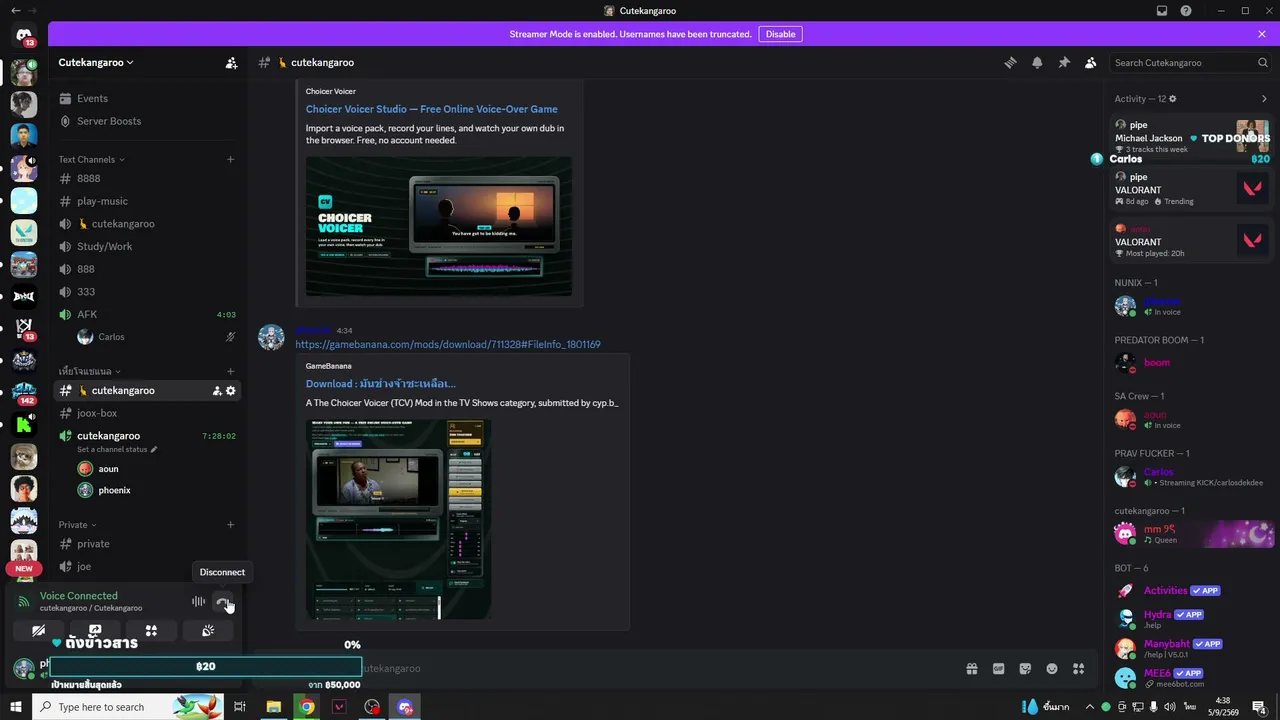
Task: Open the gift icon in message bar
Action: tap(971, 668)
